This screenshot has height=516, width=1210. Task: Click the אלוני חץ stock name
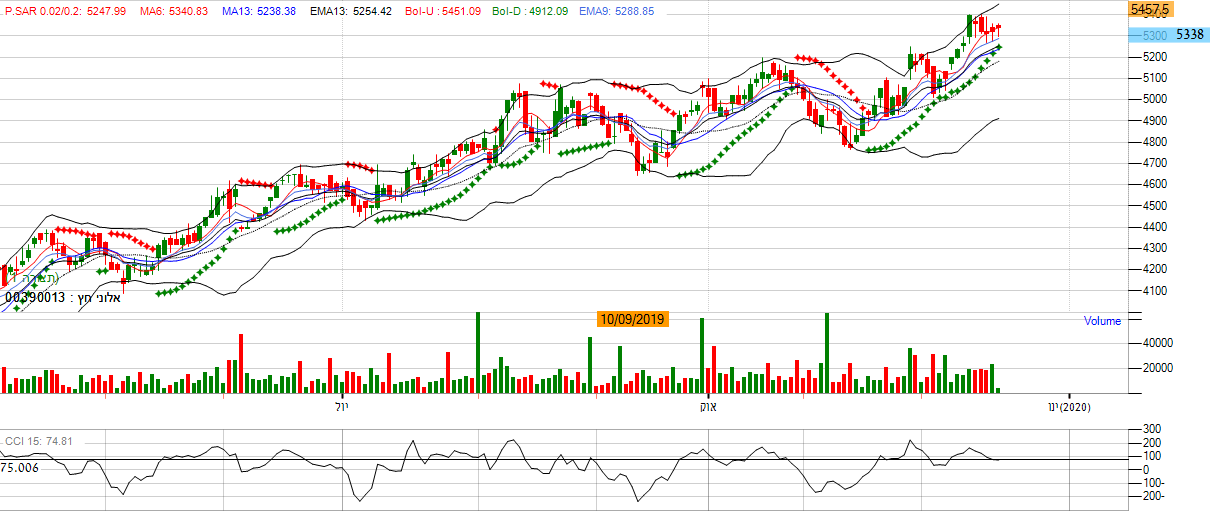pos(98,297)
